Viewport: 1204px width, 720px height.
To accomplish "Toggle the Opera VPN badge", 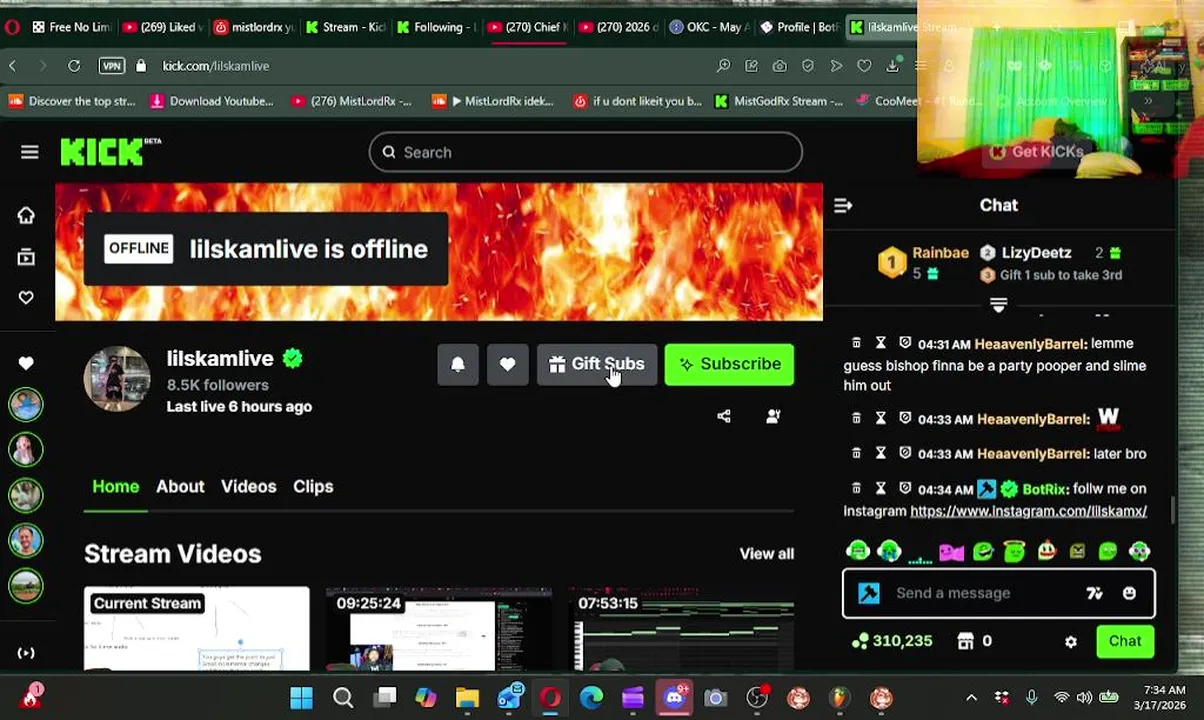I will 111,66.
